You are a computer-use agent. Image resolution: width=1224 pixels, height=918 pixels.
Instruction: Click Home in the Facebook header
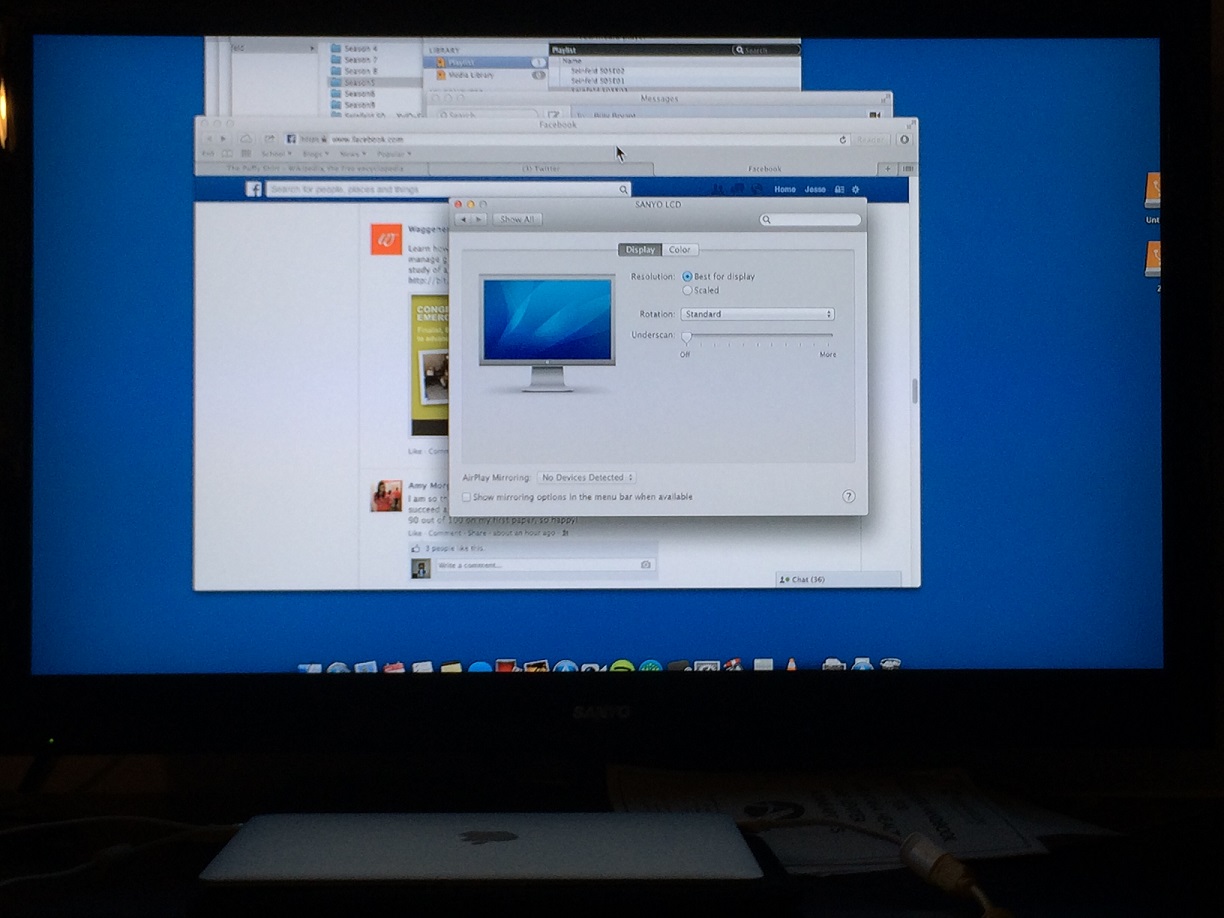pos(785,189)
